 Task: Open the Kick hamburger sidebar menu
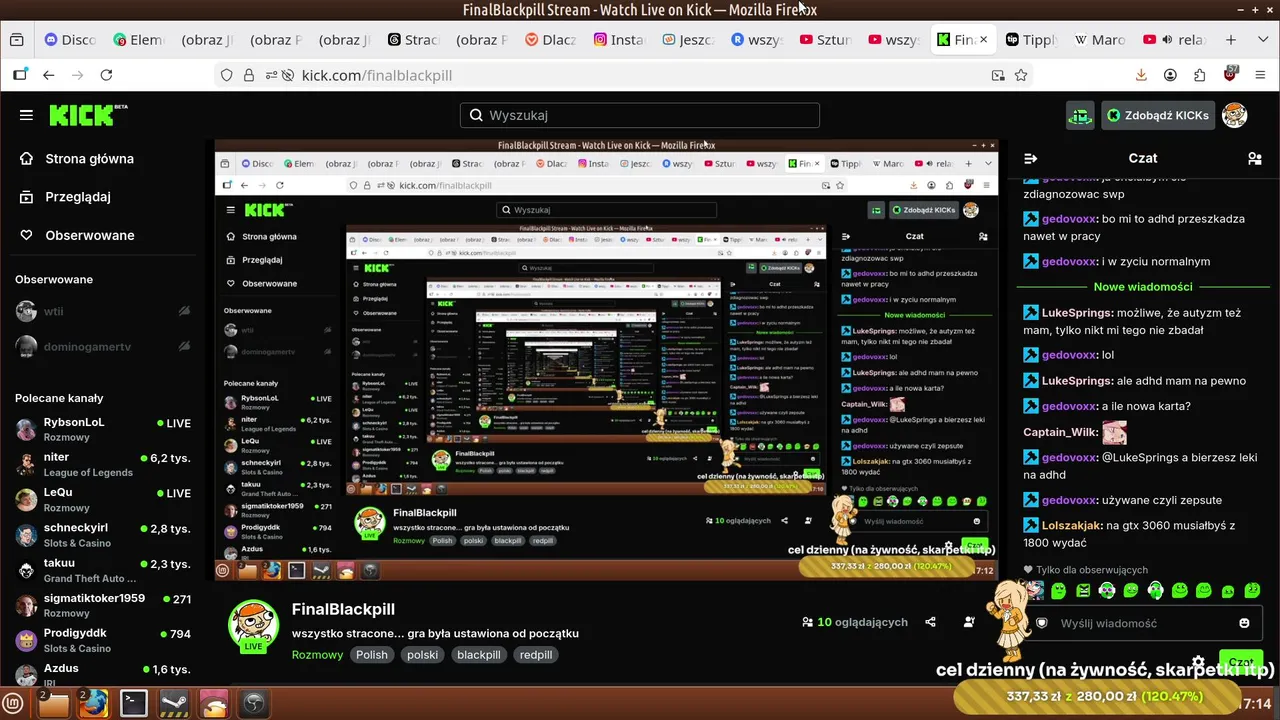pos(26,115)
